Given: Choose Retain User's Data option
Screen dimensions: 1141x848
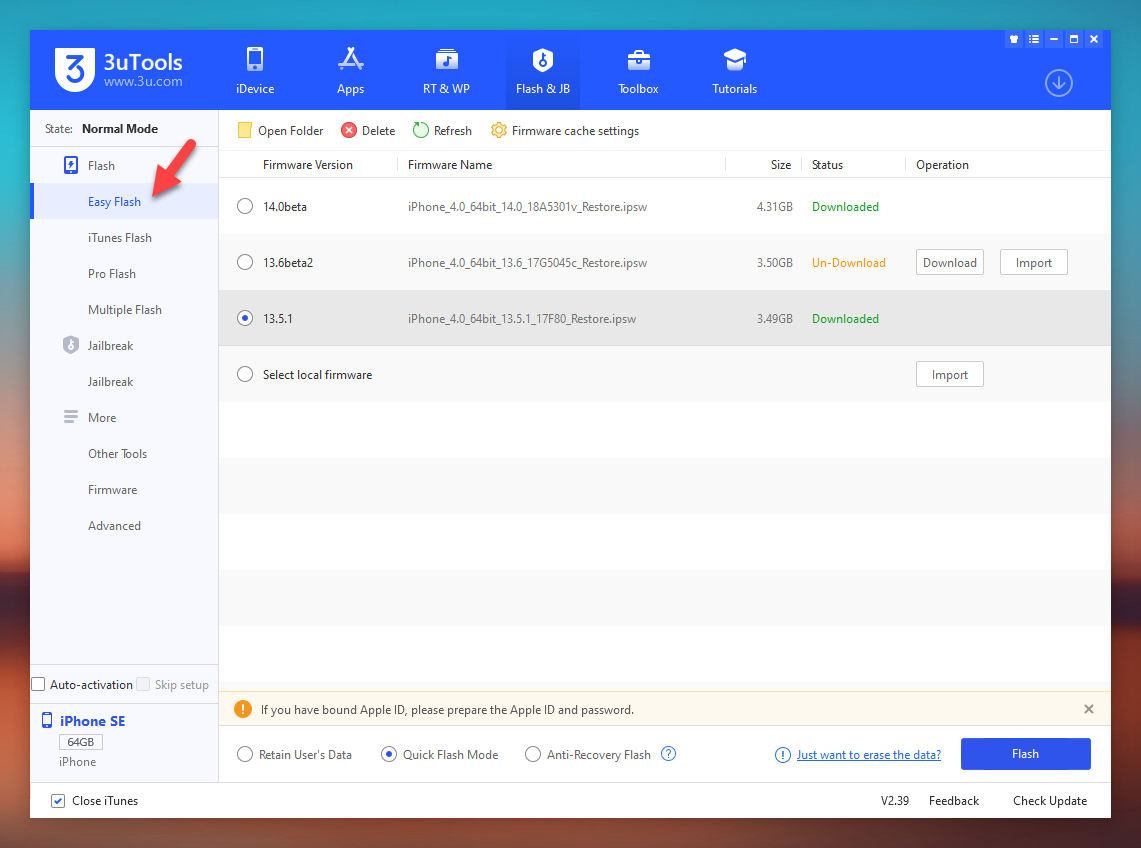Looking at the screenshot, I should (245, 755).
